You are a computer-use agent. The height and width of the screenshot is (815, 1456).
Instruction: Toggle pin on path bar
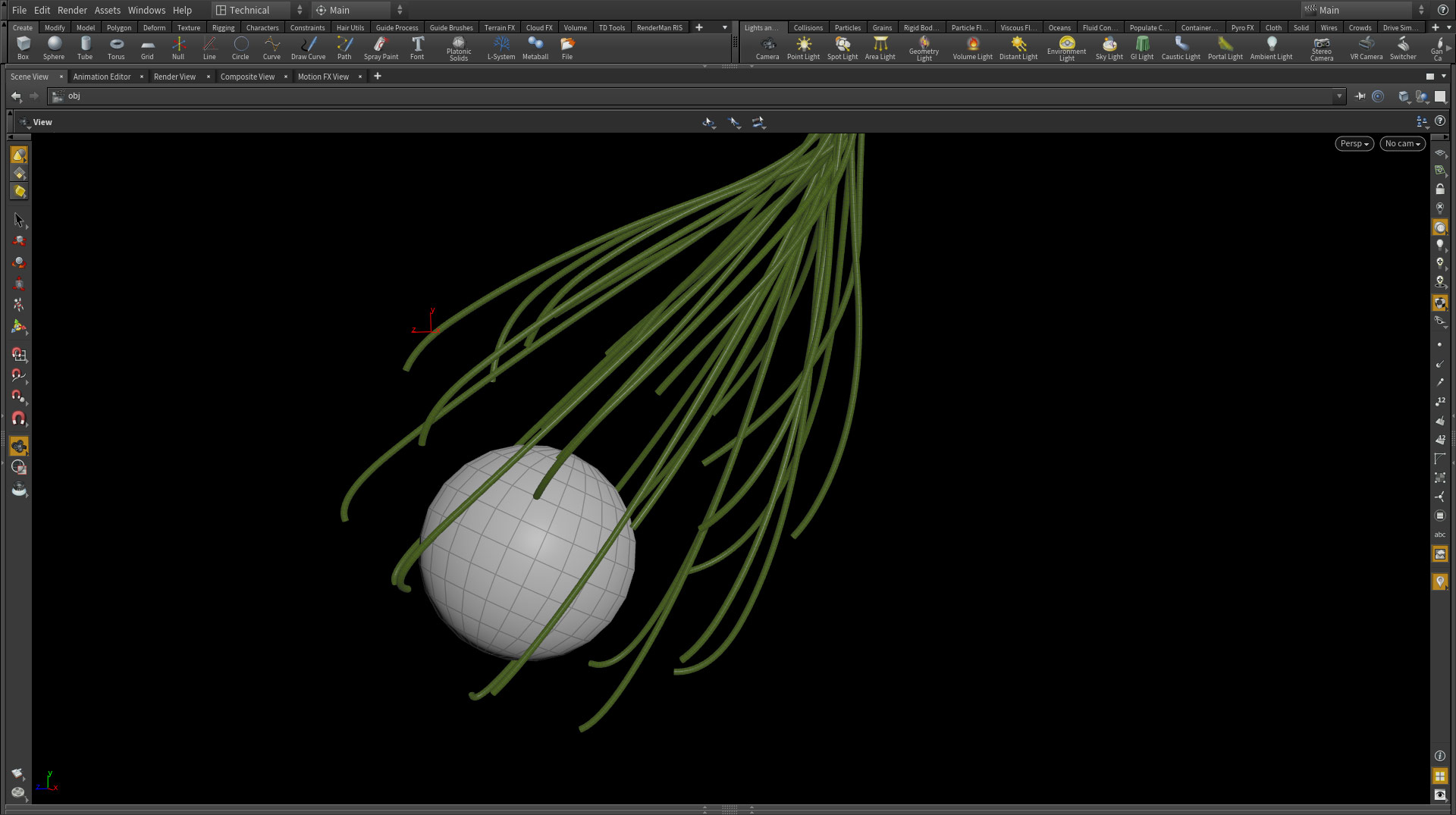coord(1360,96)
